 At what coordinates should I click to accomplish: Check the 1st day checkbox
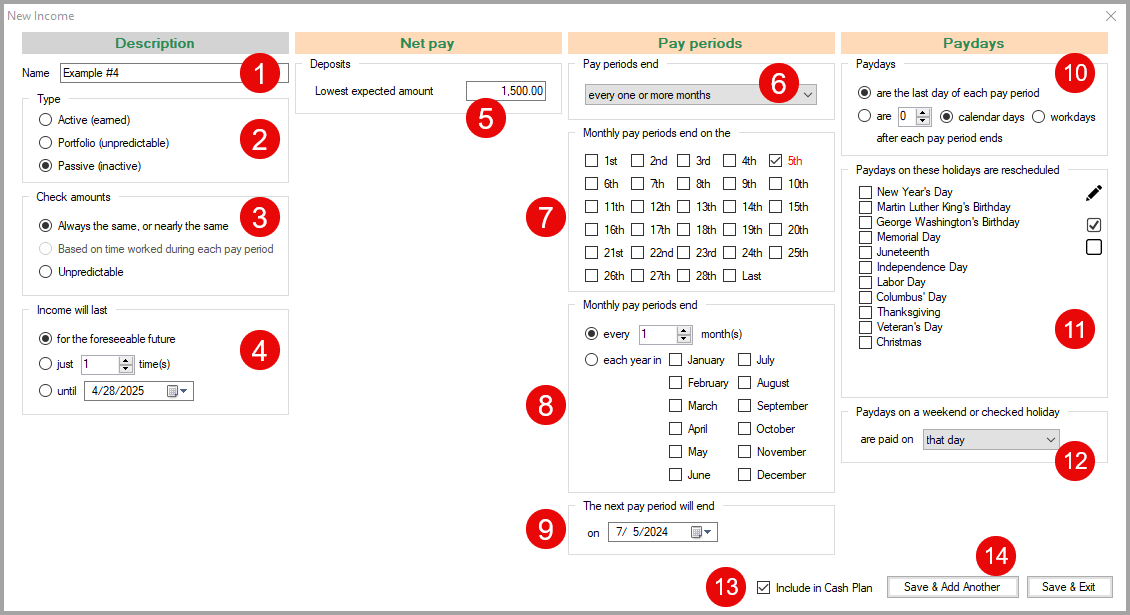coord(592,161)
